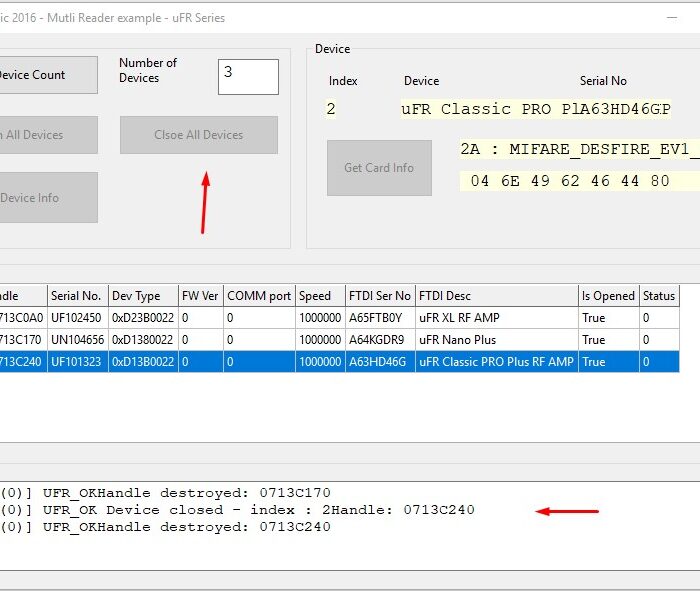Screen dimensions: 700x591
Task: Click the Device Info button
Action: [48, 197]
